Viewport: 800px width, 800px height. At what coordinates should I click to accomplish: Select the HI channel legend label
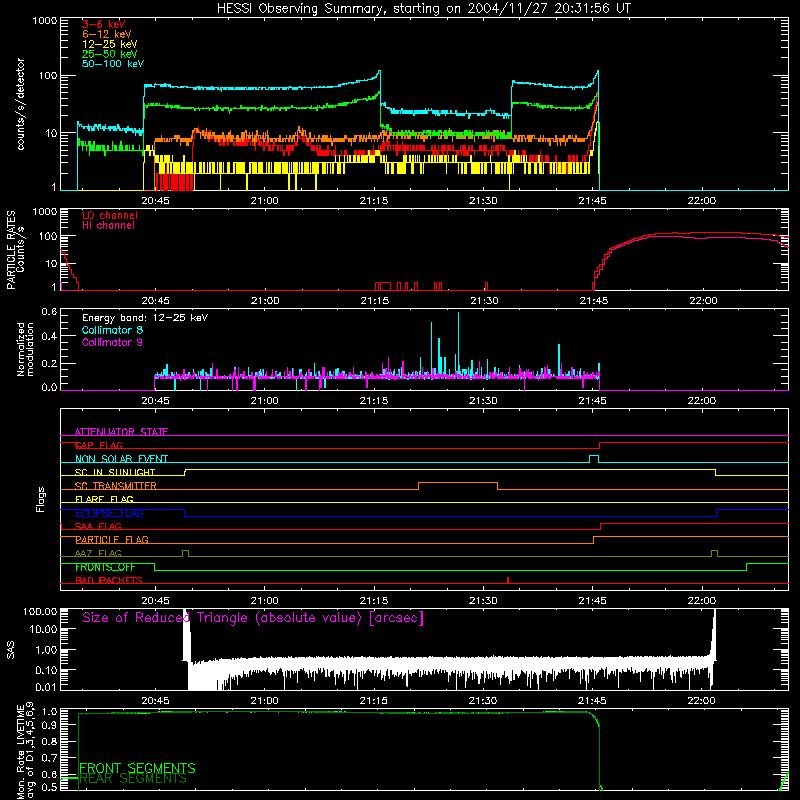108,226
